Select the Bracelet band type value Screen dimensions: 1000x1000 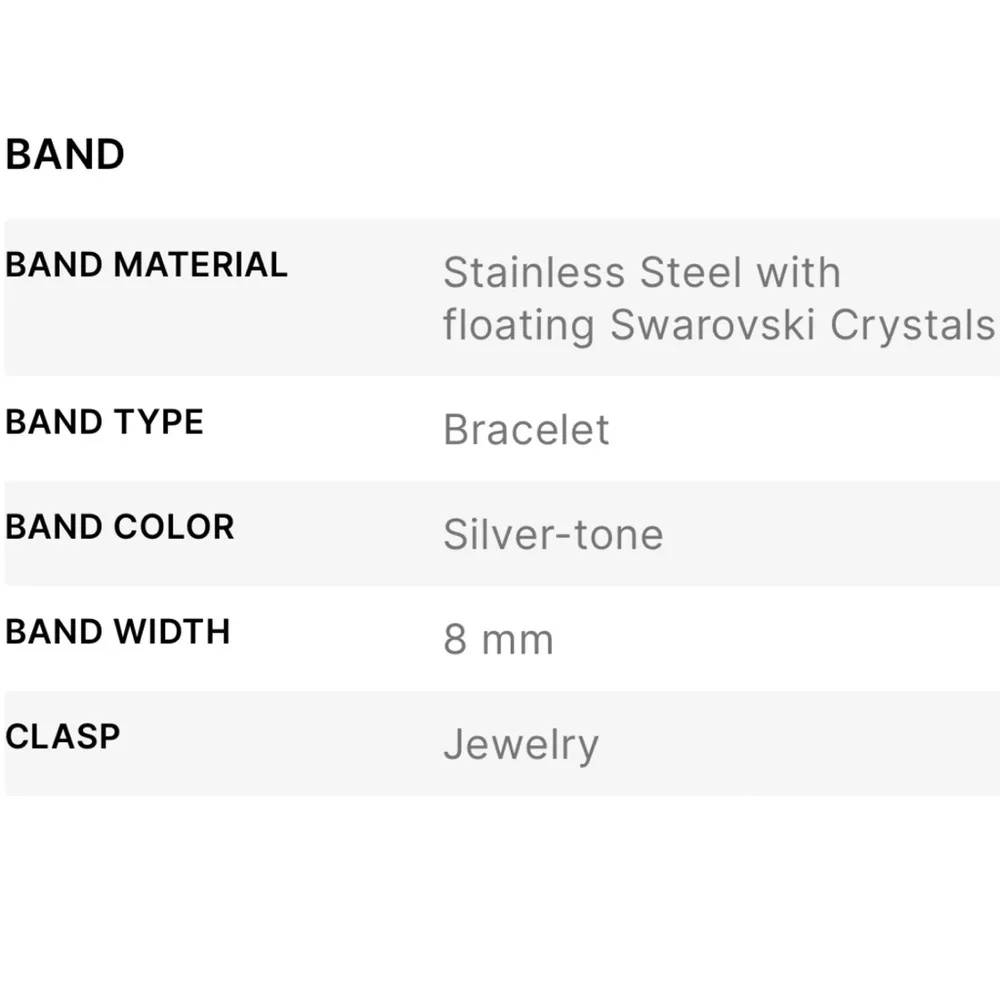point(526,430)
